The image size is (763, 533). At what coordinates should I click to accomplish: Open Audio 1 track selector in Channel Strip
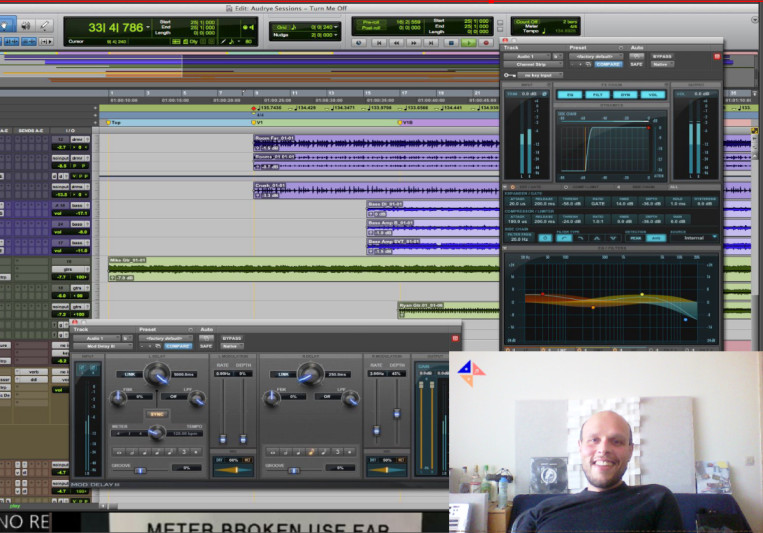coord(527,56)
